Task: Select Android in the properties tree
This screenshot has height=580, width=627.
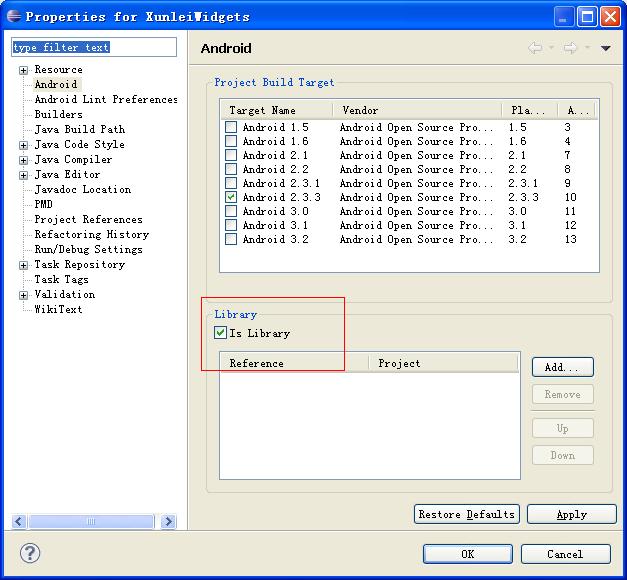Action: [56, 84]
